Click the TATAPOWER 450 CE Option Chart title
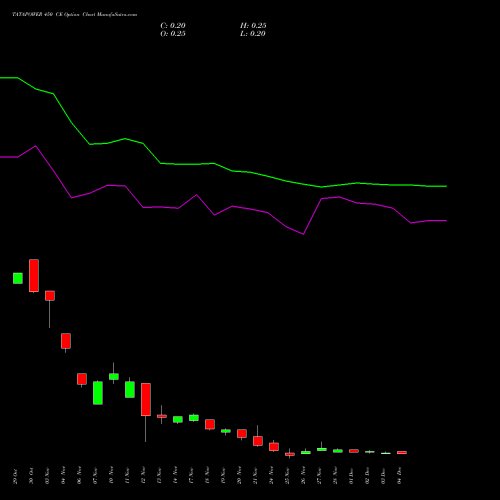Image resolution: width=500 pixels, height=500 pixels. (x=75, y=15)
